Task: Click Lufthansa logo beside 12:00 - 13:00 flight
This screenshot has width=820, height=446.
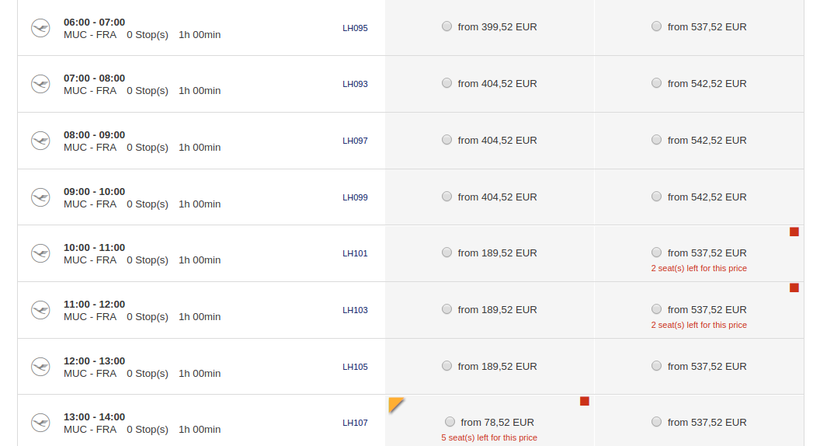Action: 40,367
